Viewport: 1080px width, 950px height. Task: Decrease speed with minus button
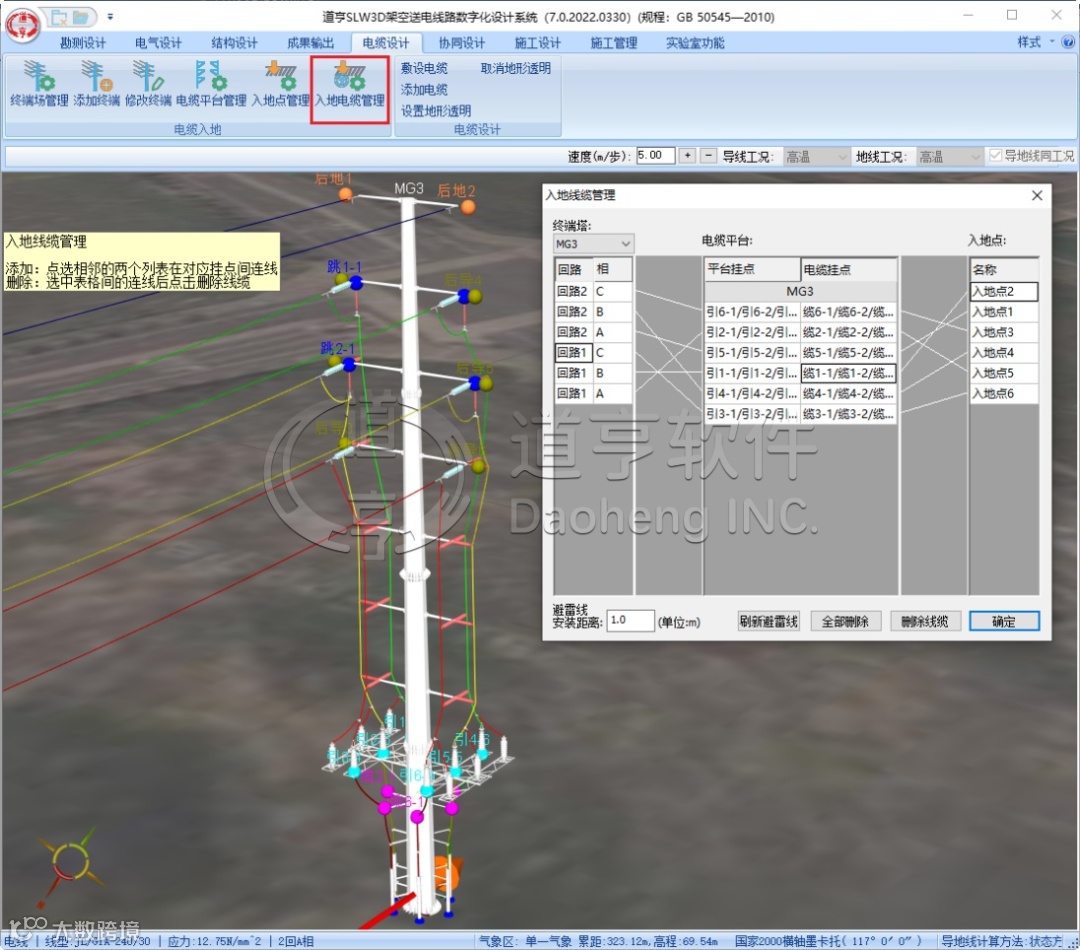[708, 156]
